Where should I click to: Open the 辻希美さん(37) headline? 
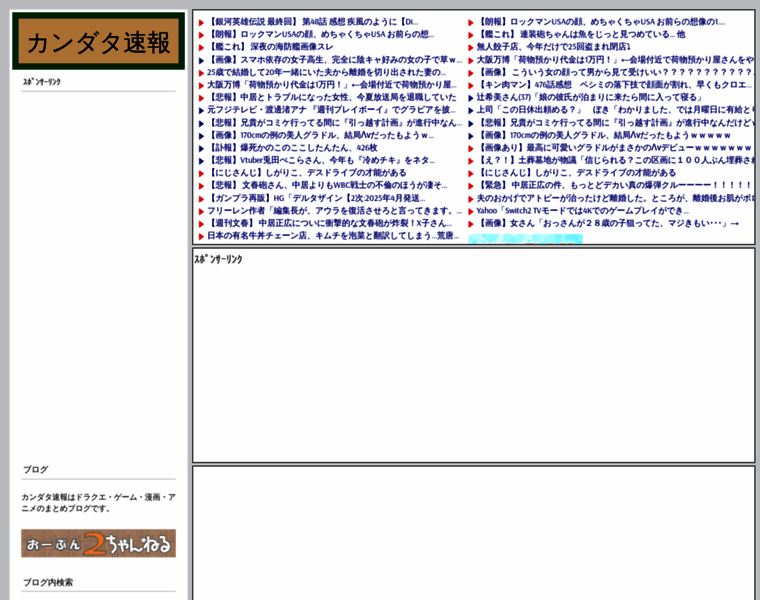tap(589, 97)
